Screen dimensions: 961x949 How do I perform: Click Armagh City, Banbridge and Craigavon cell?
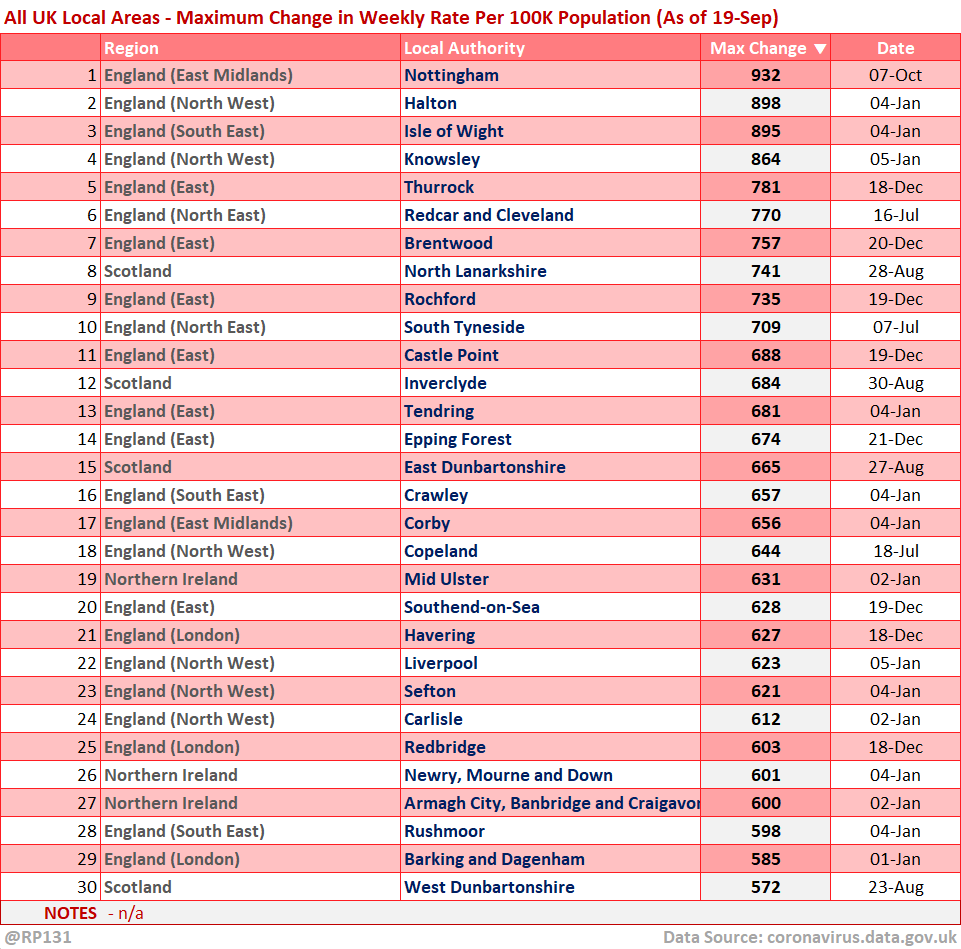coord(551,803)
